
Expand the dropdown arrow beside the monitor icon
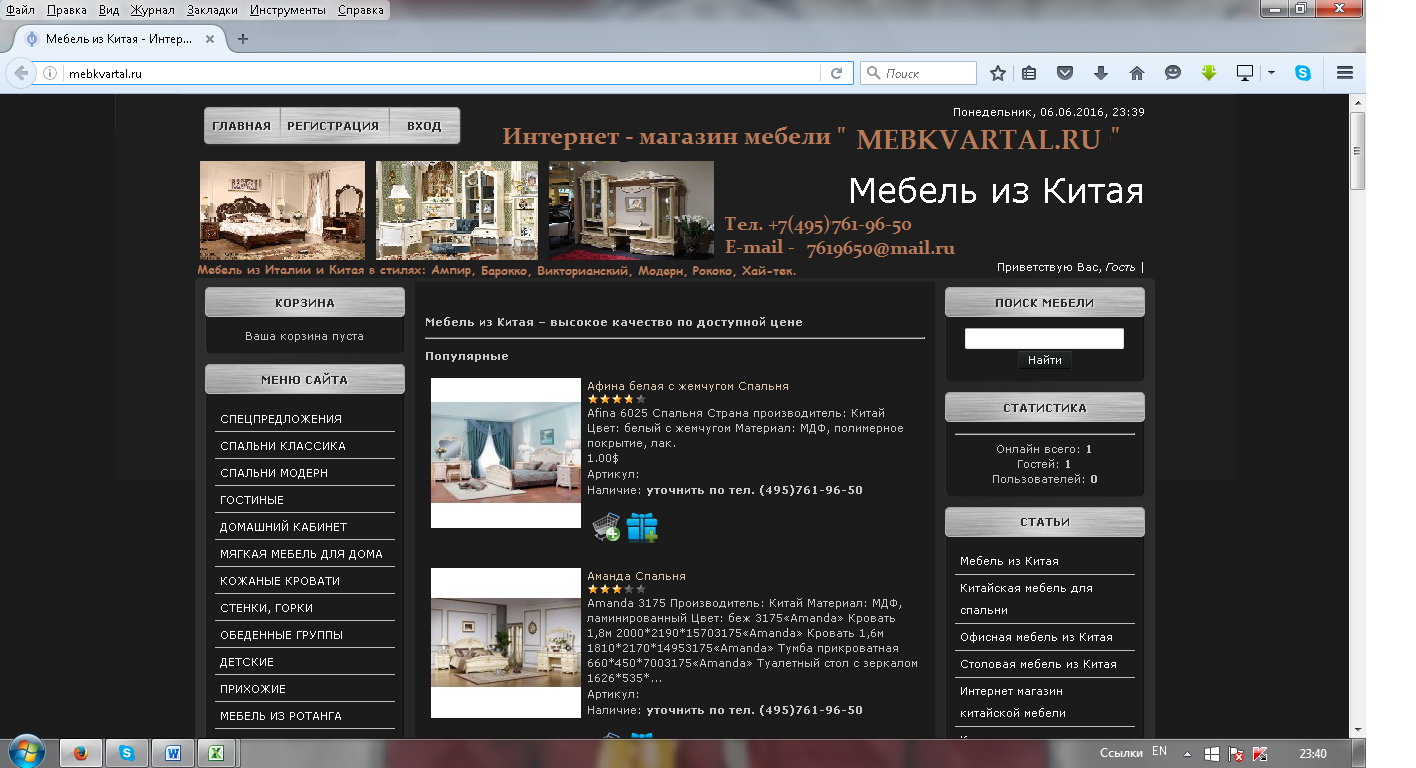[x=1271, y=73]
